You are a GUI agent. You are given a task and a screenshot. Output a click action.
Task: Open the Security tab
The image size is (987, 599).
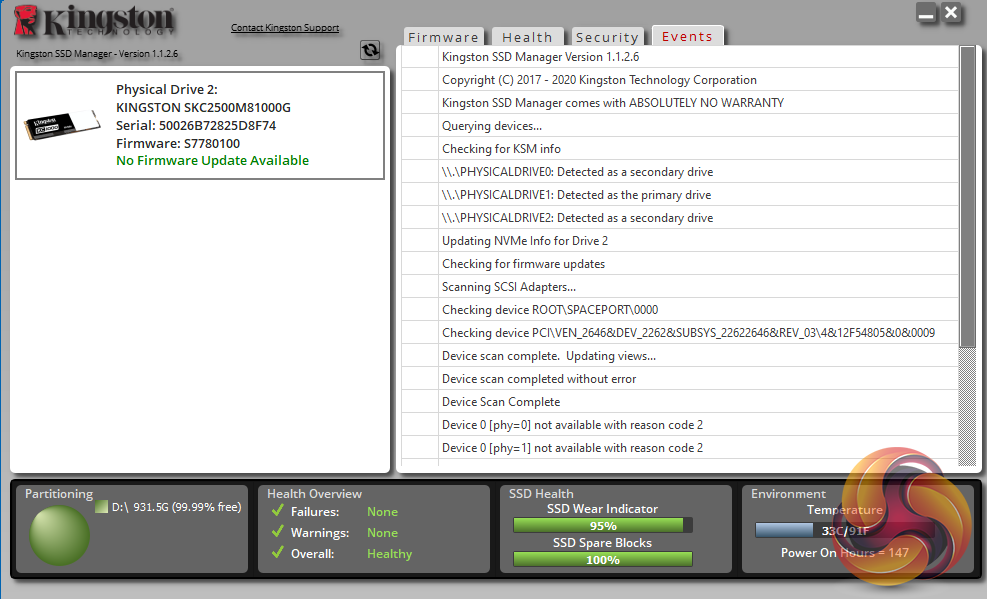[x=607, y=37]
